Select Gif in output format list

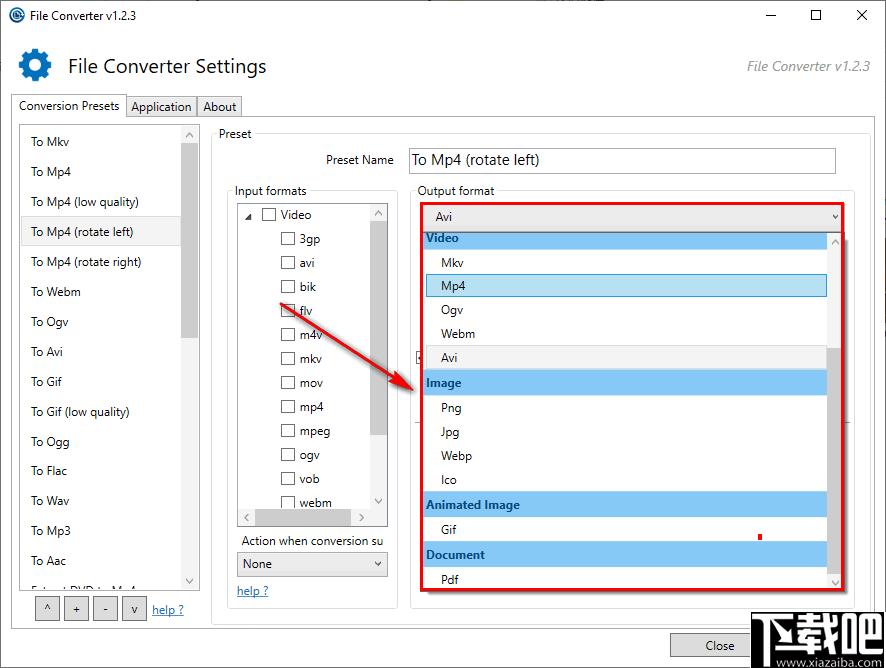coord(626,530)
